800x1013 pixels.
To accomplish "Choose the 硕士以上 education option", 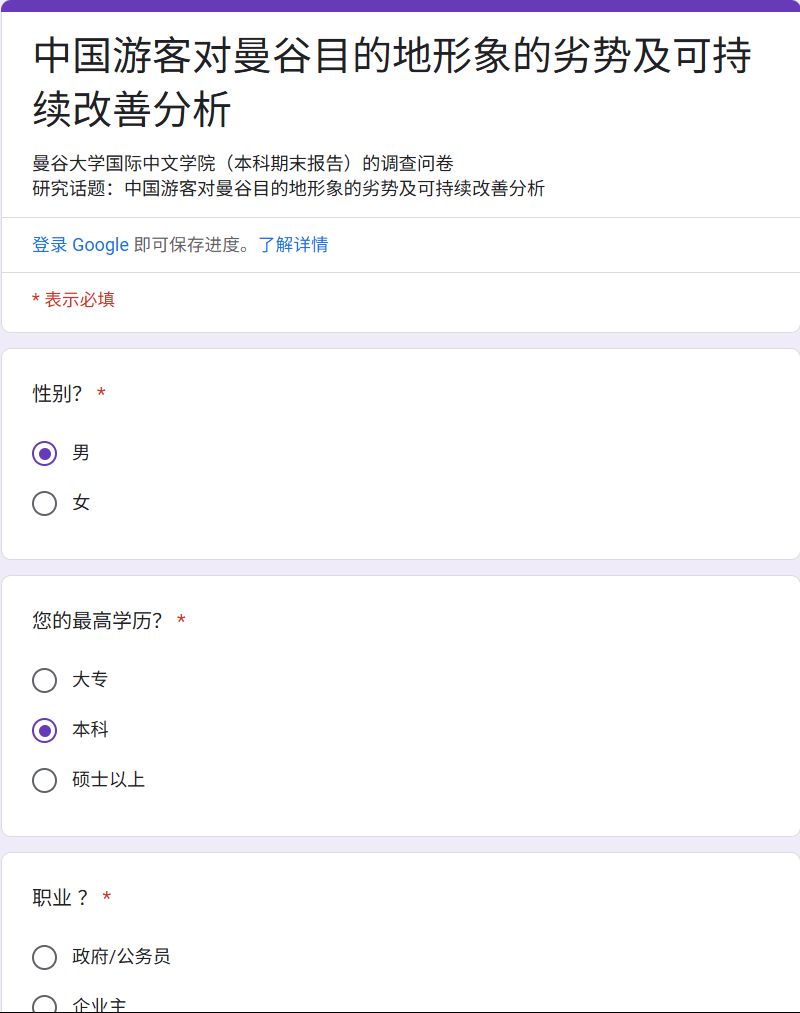I will pos(44,780).
